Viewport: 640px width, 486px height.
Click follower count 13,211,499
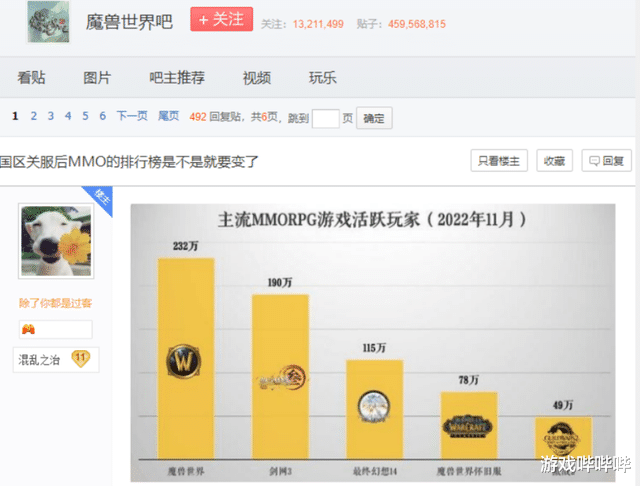pyautogui.click(x=318, y=24)
